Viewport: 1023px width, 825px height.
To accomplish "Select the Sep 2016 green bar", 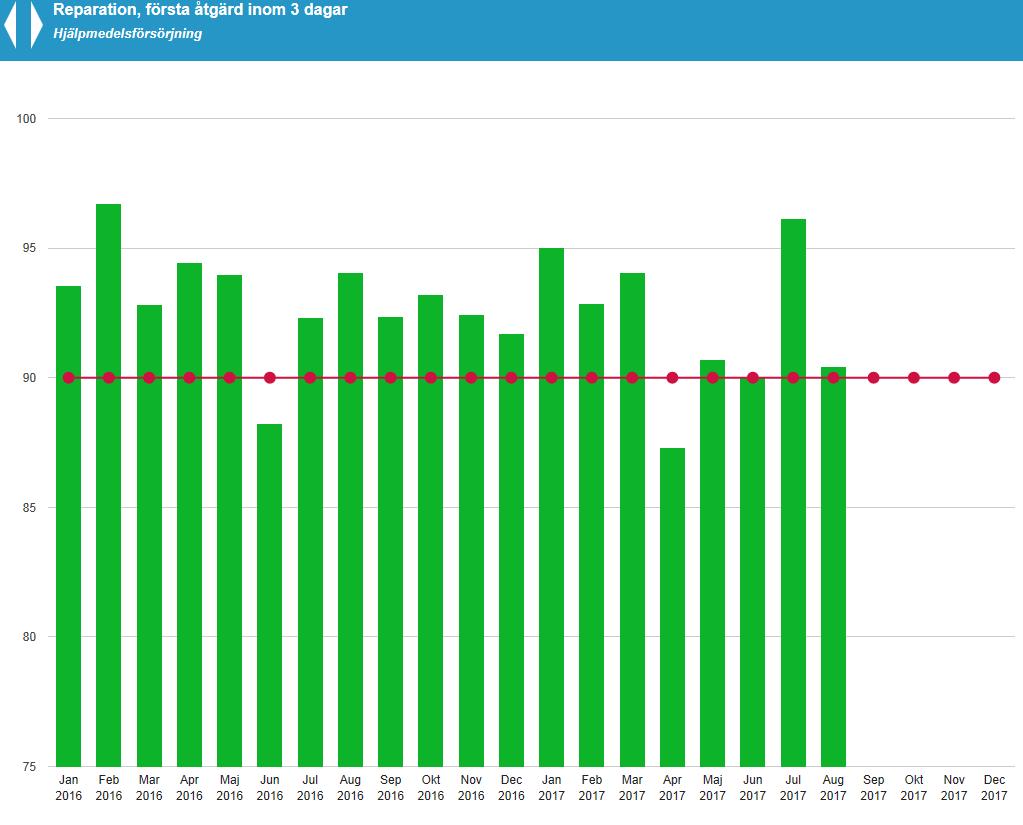I will click(390, 542).
